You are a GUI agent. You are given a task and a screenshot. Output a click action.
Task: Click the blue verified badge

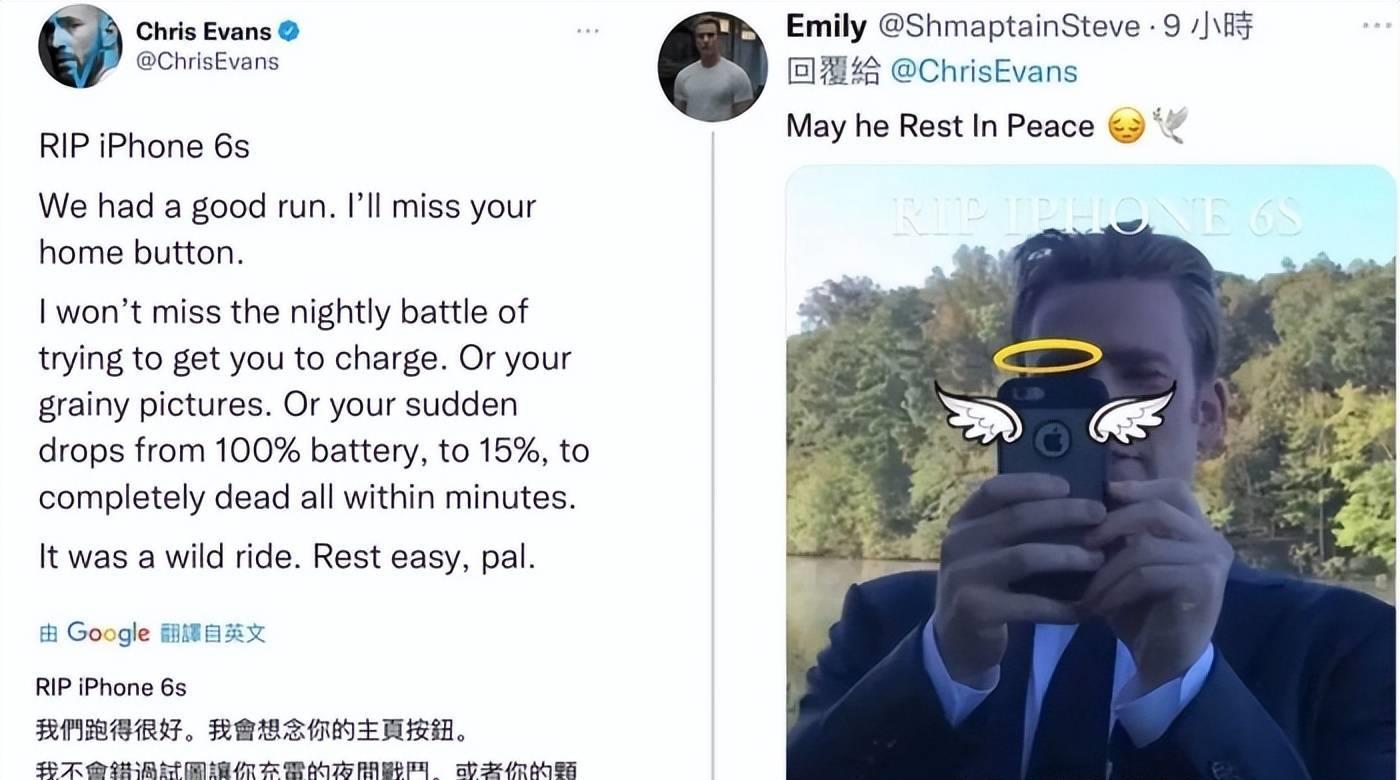coord(289,32)
